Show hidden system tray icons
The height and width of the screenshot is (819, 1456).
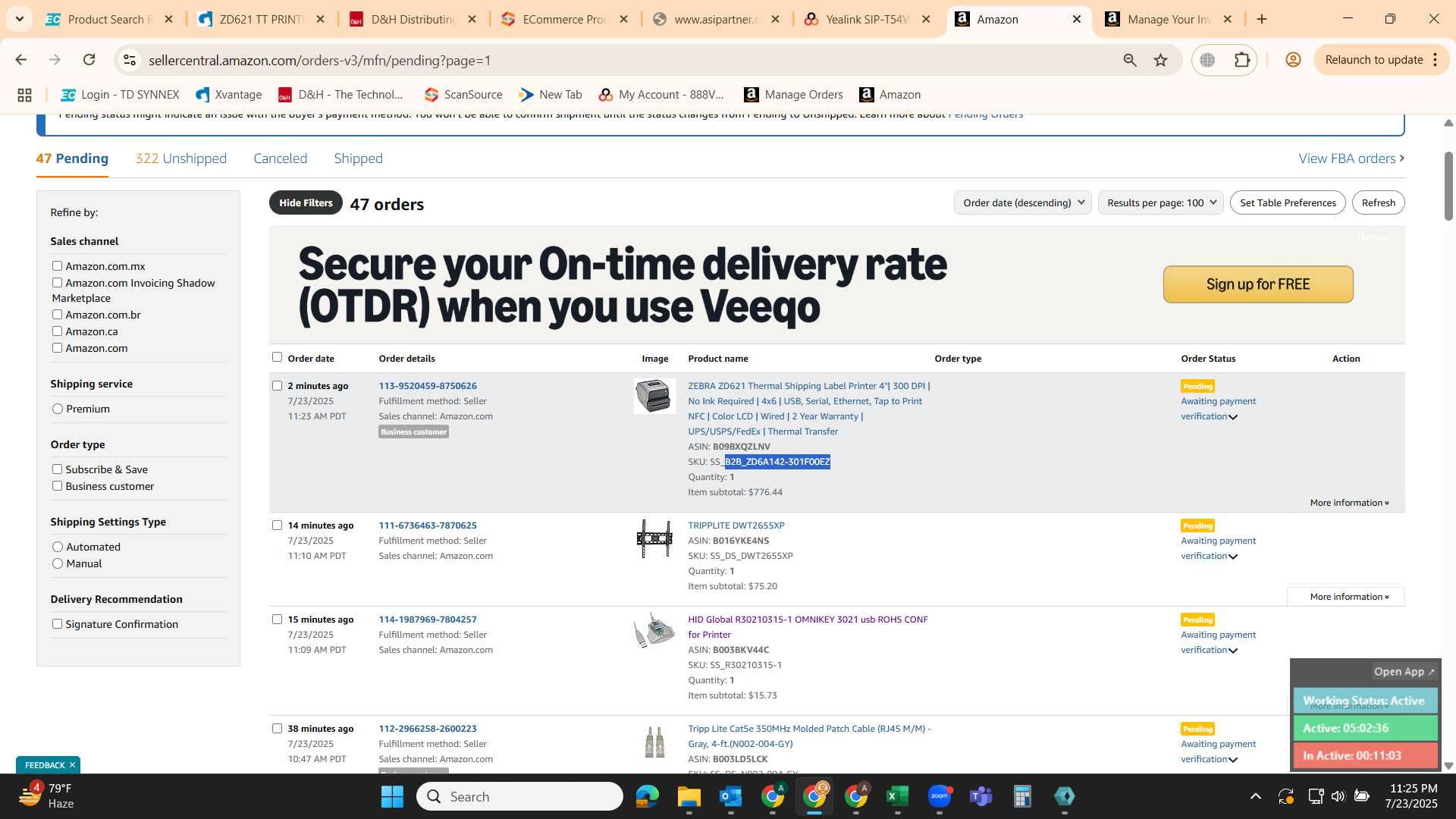[x=1256, y=796]
